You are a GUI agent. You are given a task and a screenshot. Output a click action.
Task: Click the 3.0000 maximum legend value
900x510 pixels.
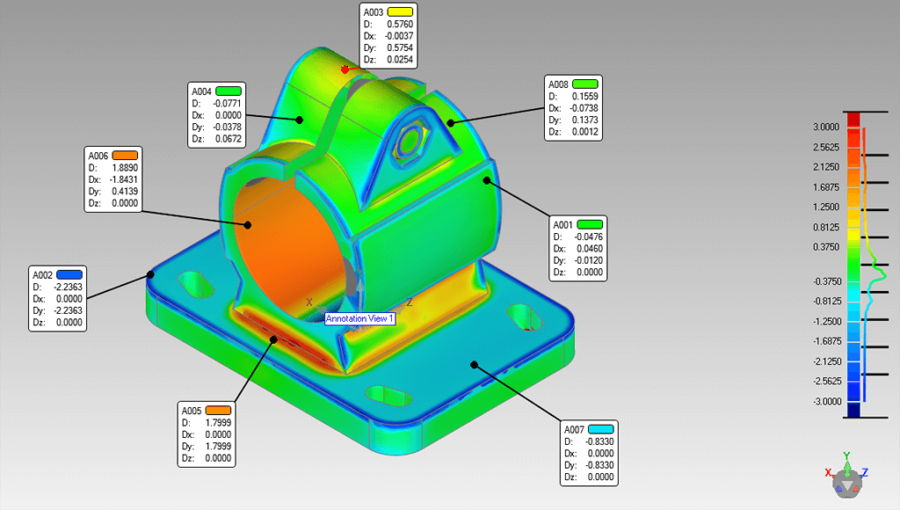click(x=825, y=127)
